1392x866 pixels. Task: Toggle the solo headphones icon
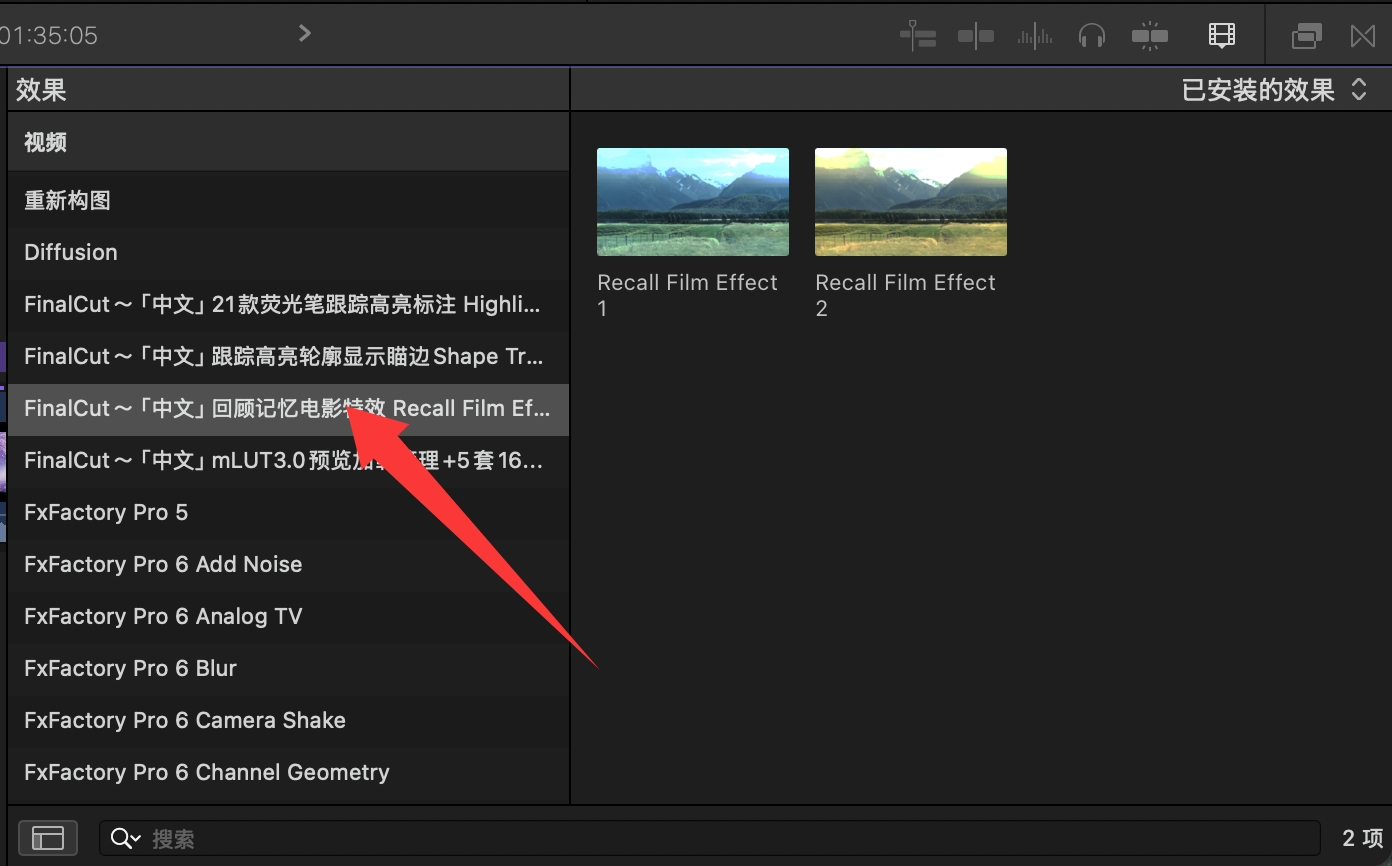[x=1091, y=36]
